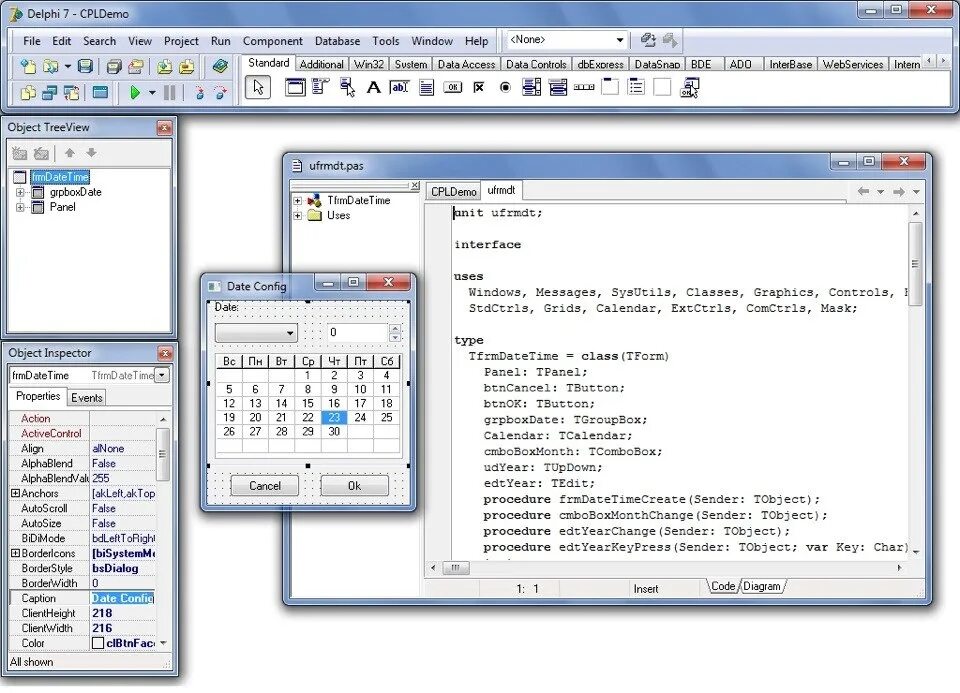The height and width of the screenshot is (693, 960).
Task: Click the Caption value Date Config field
Action: 123,599
